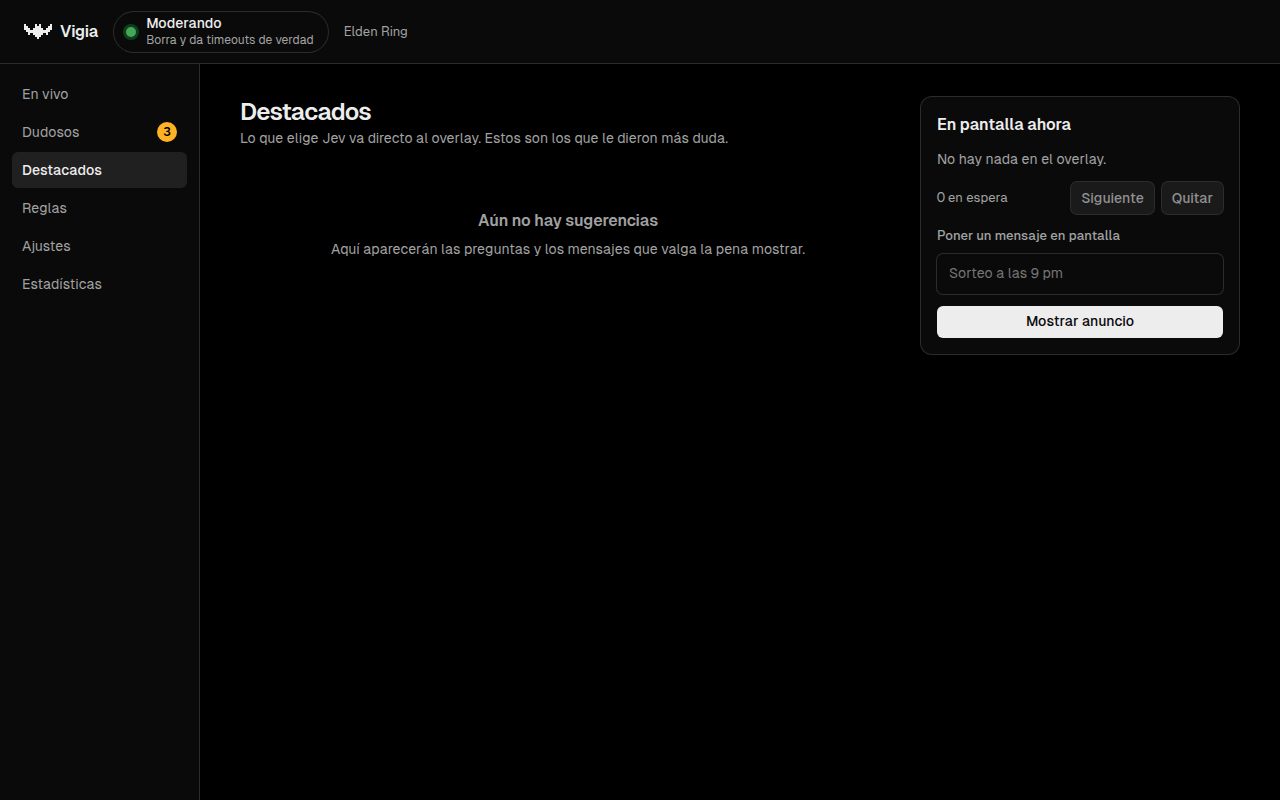View the Estadísticas section
The width and height of the screenshot is (1280, 800).
click(x=99, y=284)
